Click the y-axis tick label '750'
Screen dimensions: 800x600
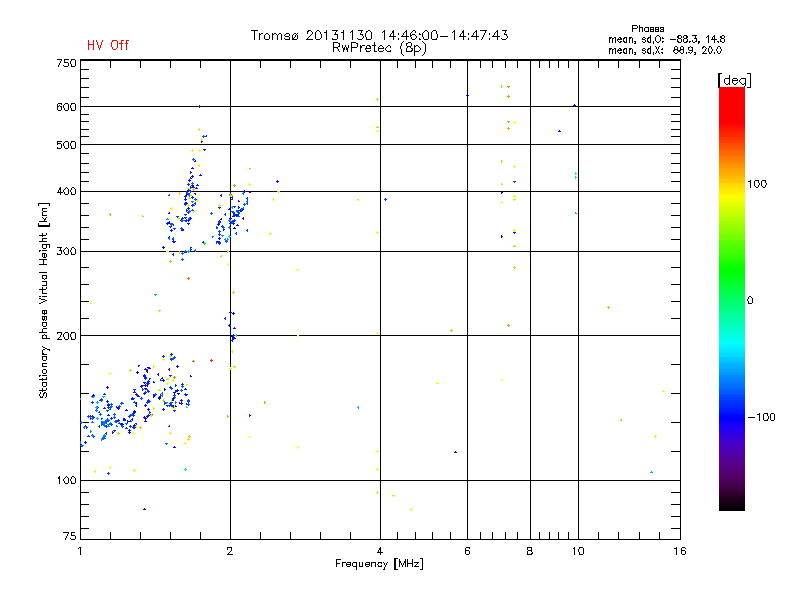(66, 63)
